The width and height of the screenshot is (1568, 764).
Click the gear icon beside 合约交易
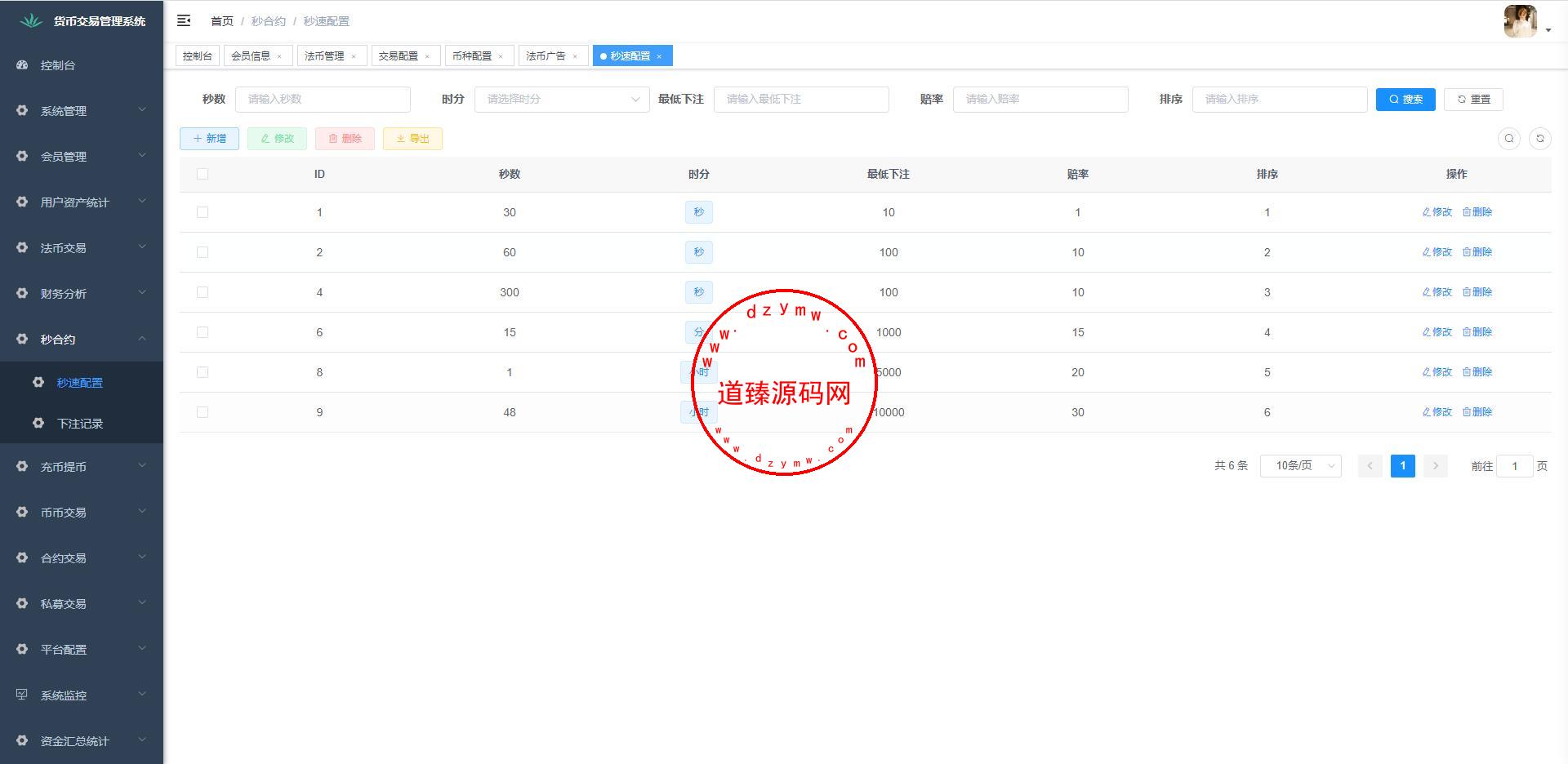(x=22, y=557)
